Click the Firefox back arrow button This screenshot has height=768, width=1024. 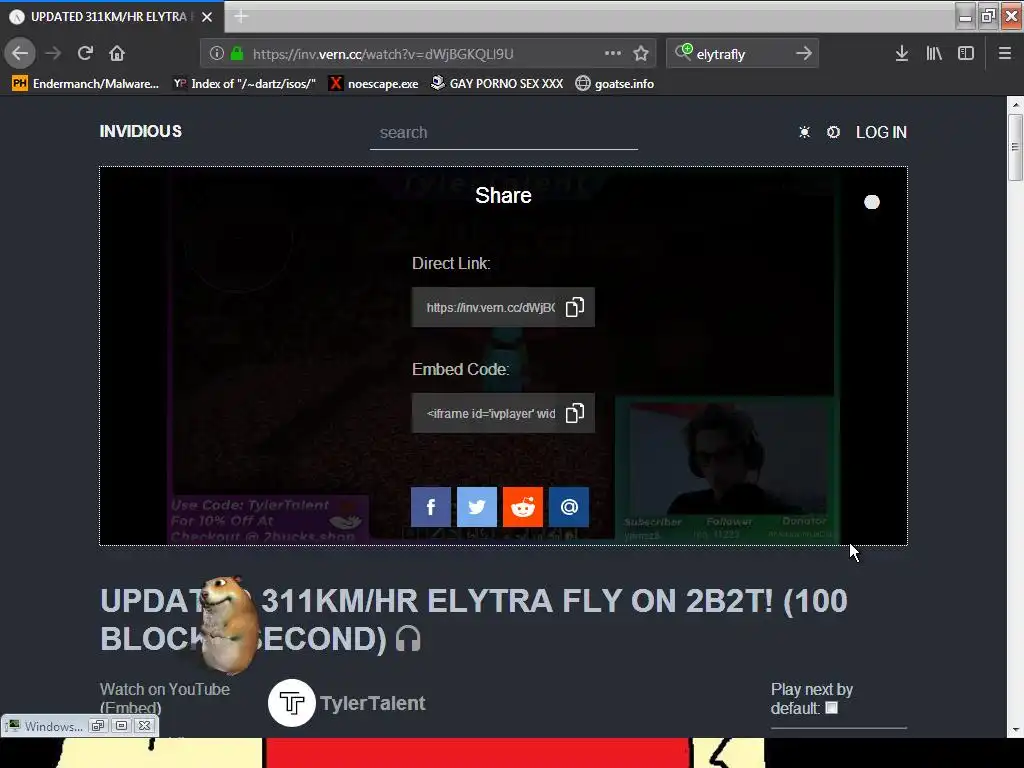click(x=20, y=53)
